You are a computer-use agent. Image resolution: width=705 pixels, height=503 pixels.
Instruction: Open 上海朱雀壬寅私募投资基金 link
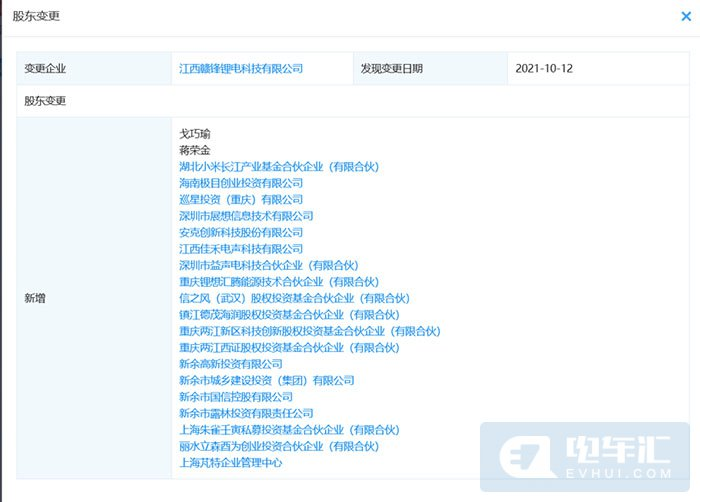(289, 430)
